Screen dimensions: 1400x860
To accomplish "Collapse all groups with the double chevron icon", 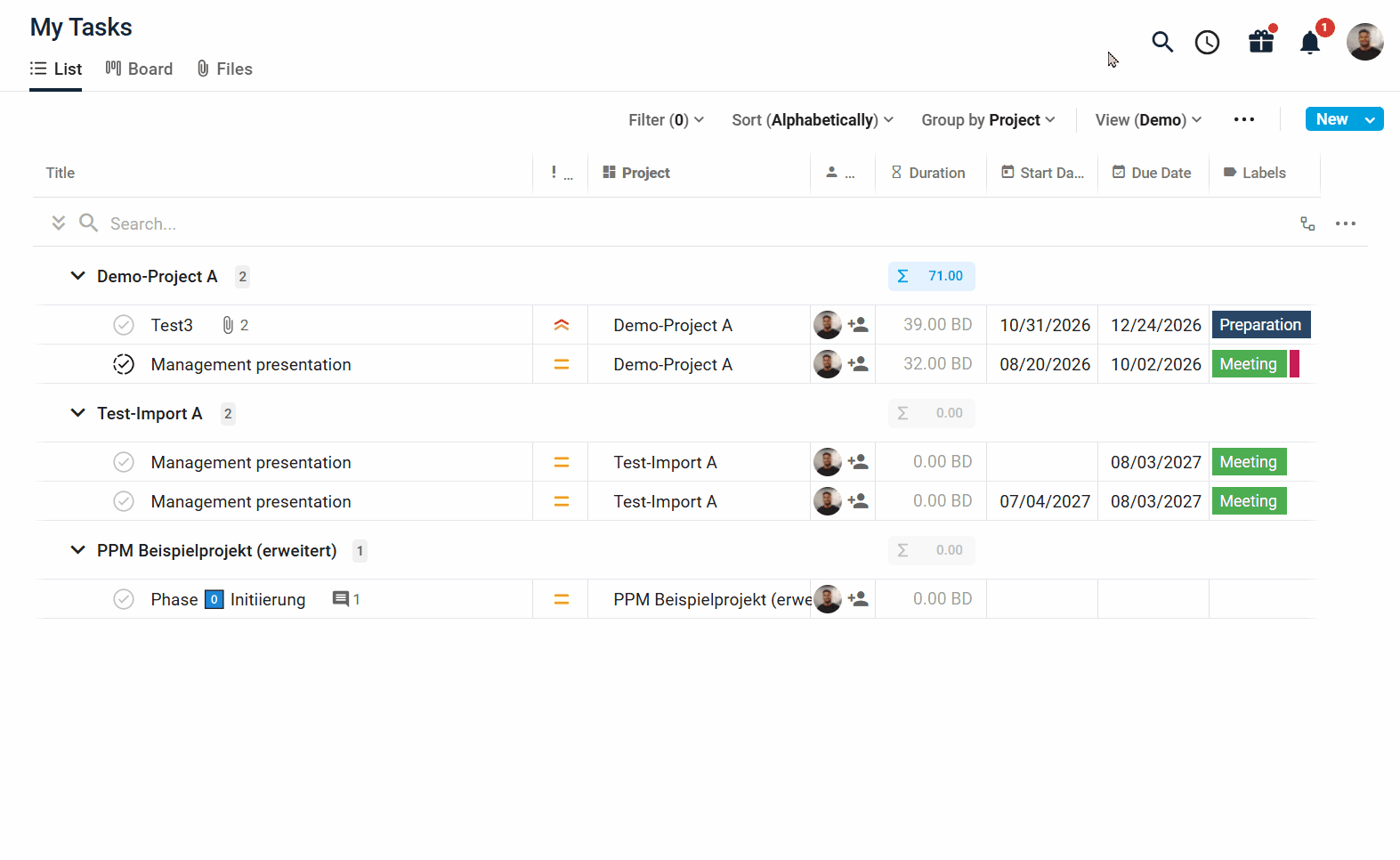I will (x=59, y=223).
